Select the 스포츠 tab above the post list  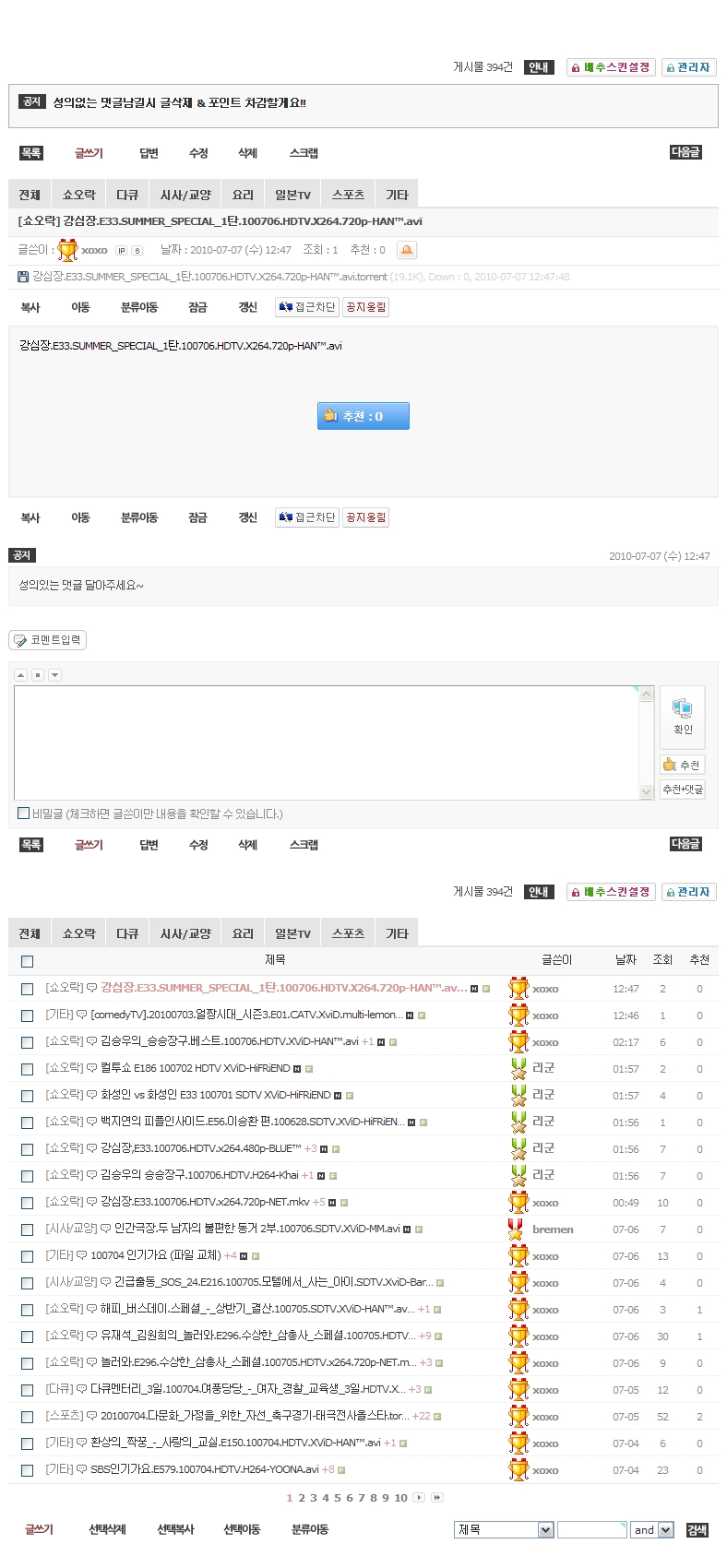pyautogui.click(x=348, y=933)
